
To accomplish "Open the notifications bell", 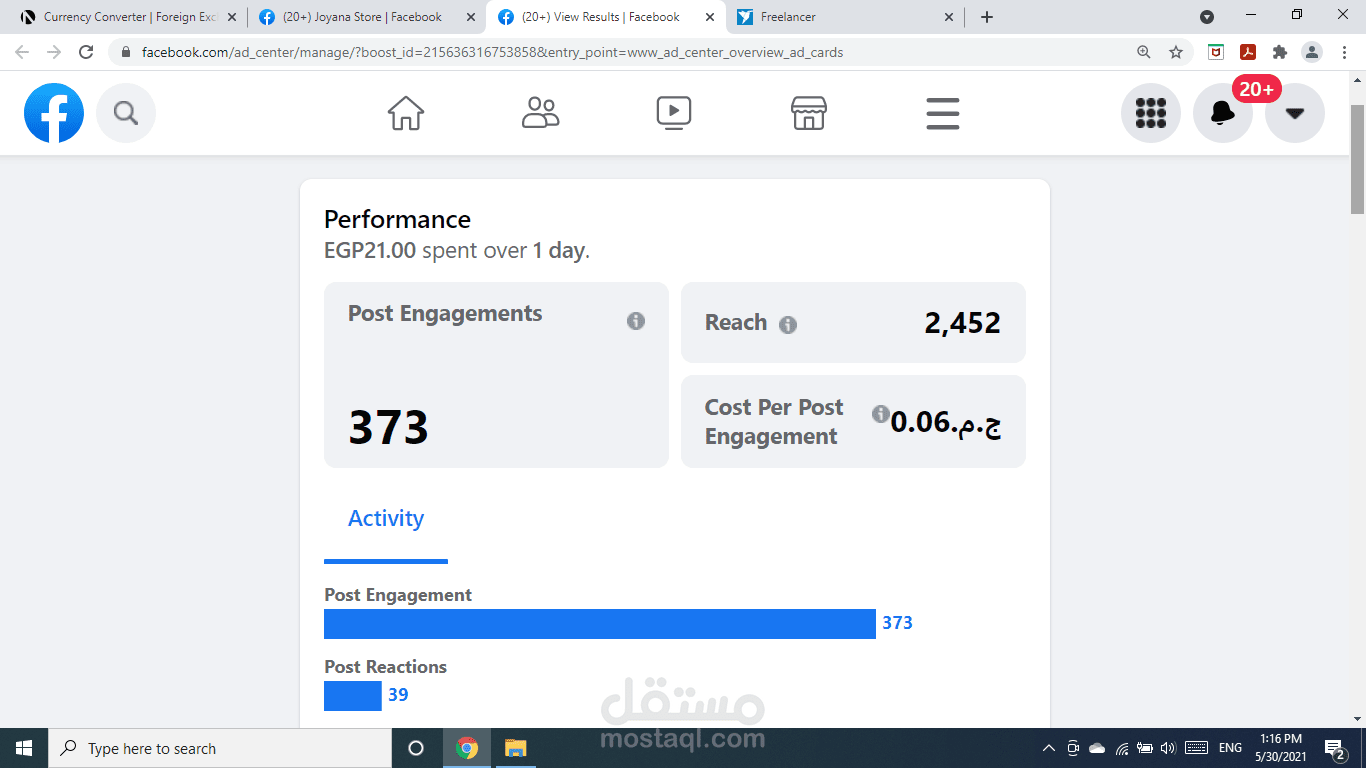I will tap(1222, 113).
